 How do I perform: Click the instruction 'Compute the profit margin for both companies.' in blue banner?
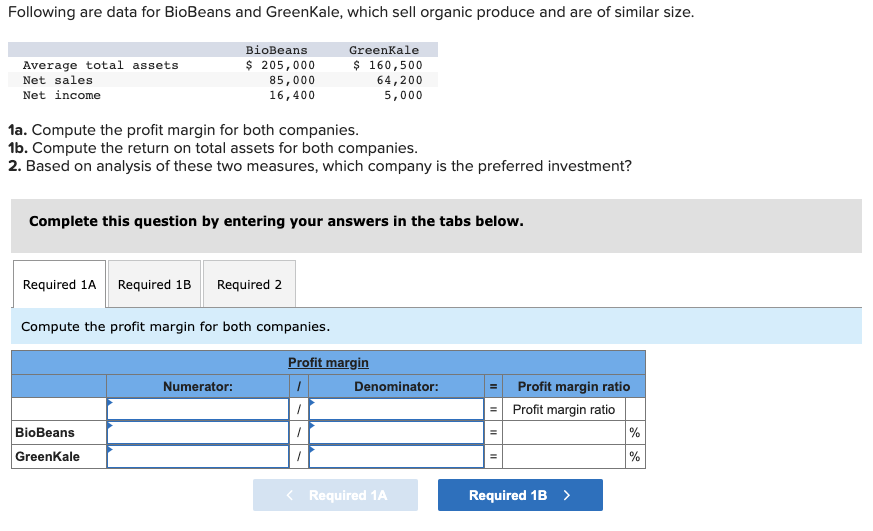[175, 326]
